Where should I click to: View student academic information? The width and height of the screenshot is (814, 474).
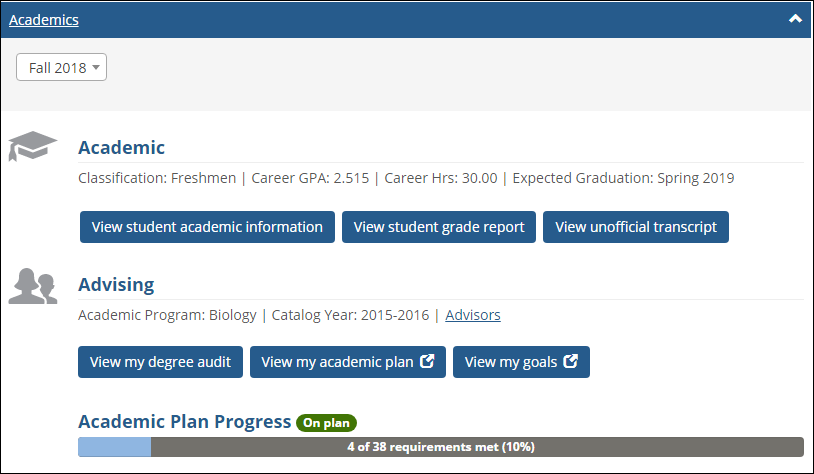coord(207,227)
